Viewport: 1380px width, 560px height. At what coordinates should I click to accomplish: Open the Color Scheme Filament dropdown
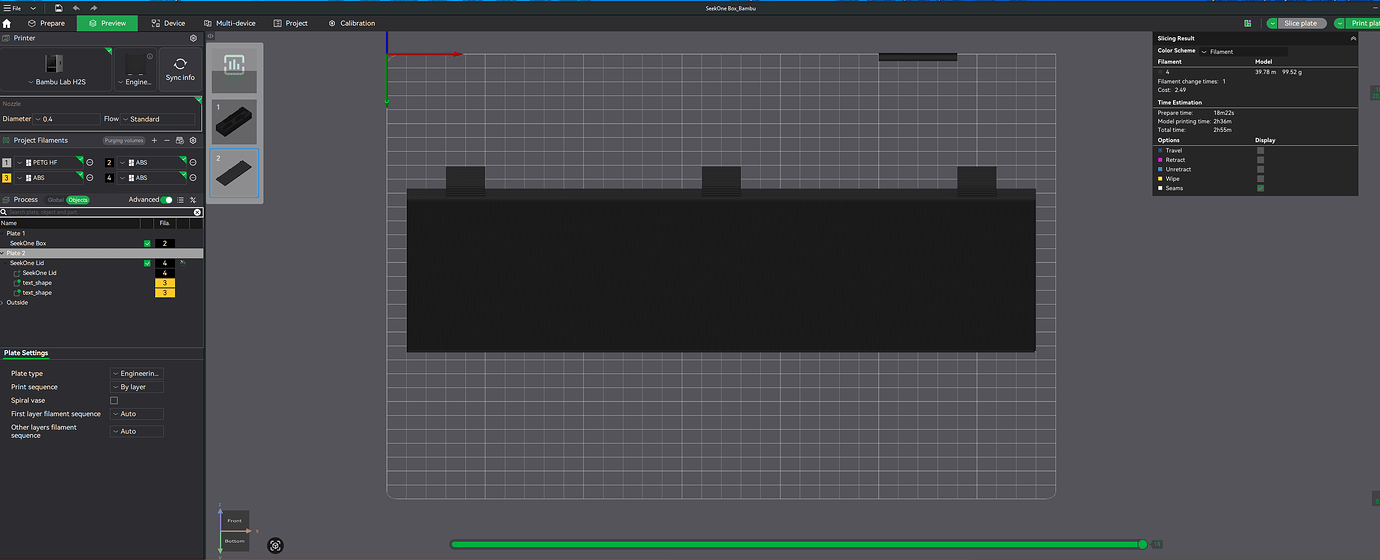pos(1243,51)
